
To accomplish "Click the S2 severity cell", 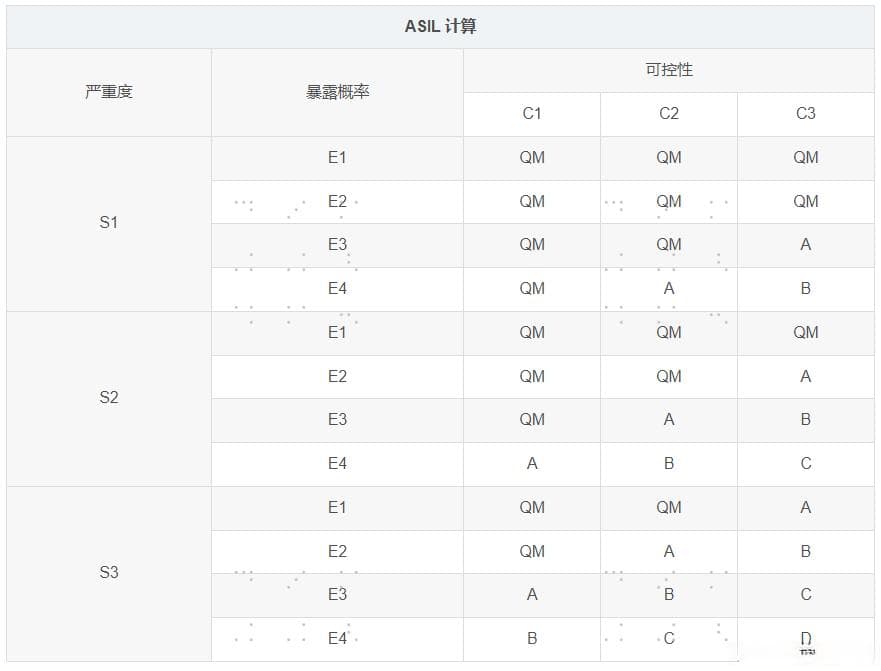I will pos(109,398).
